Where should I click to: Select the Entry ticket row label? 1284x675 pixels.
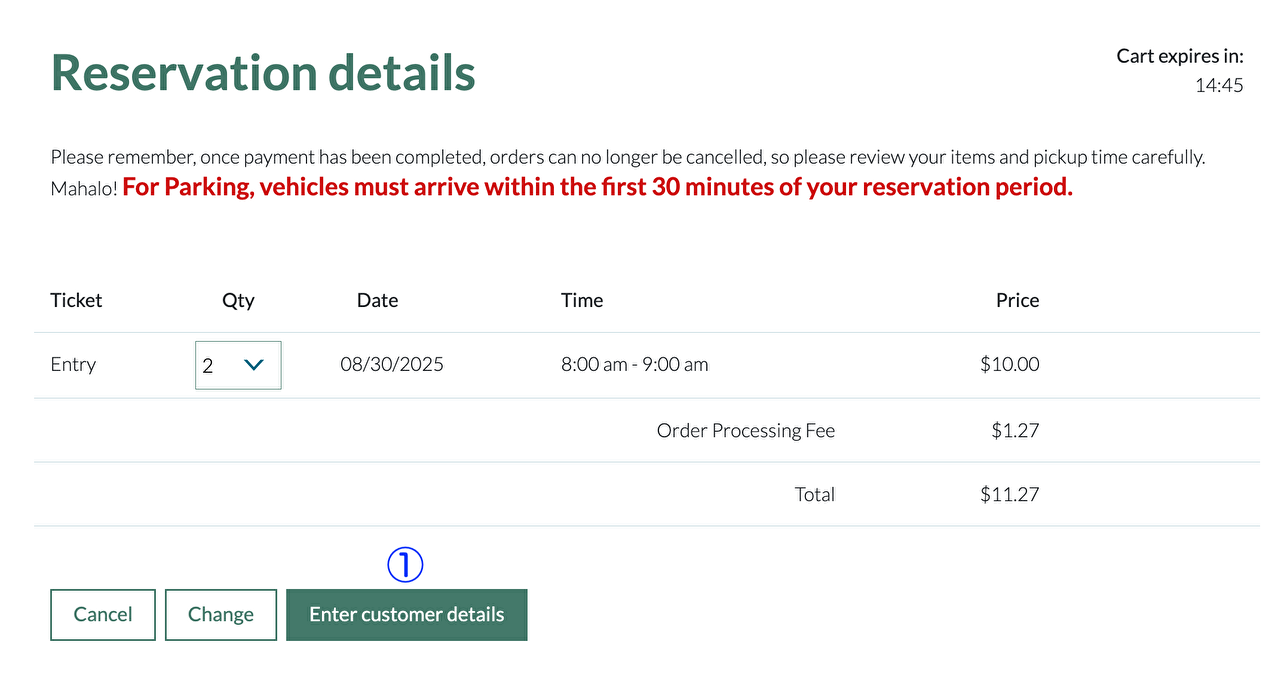click(73, 364)
